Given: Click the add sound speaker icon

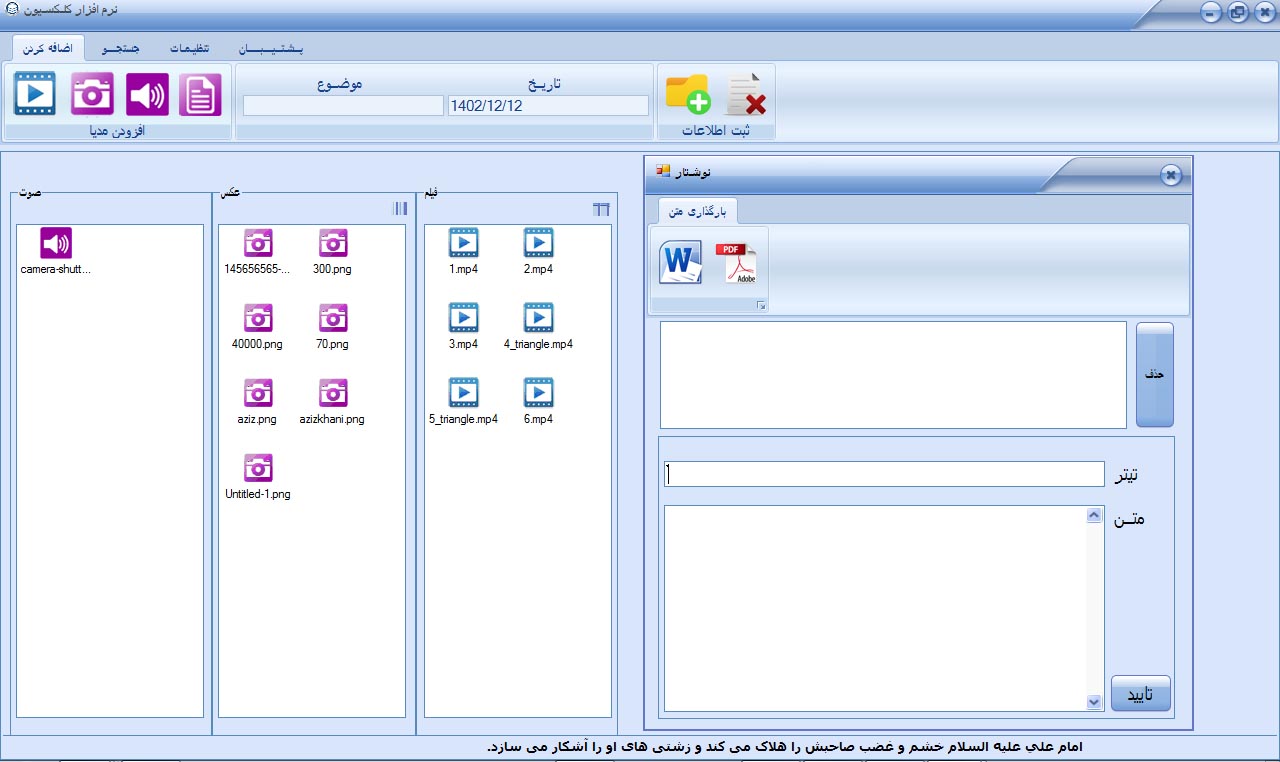Looking at the screenshot, I should point(147,95).
